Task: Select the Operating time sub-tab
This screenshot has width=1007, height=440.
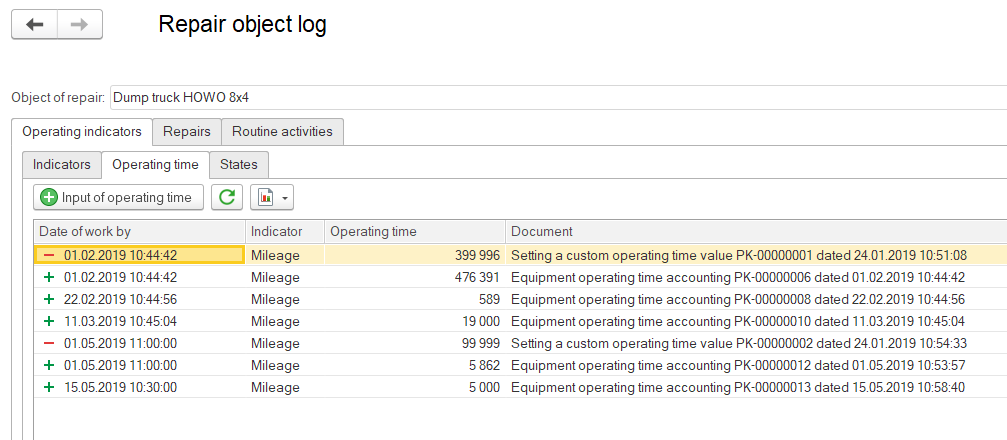Action: click(155, 164)
